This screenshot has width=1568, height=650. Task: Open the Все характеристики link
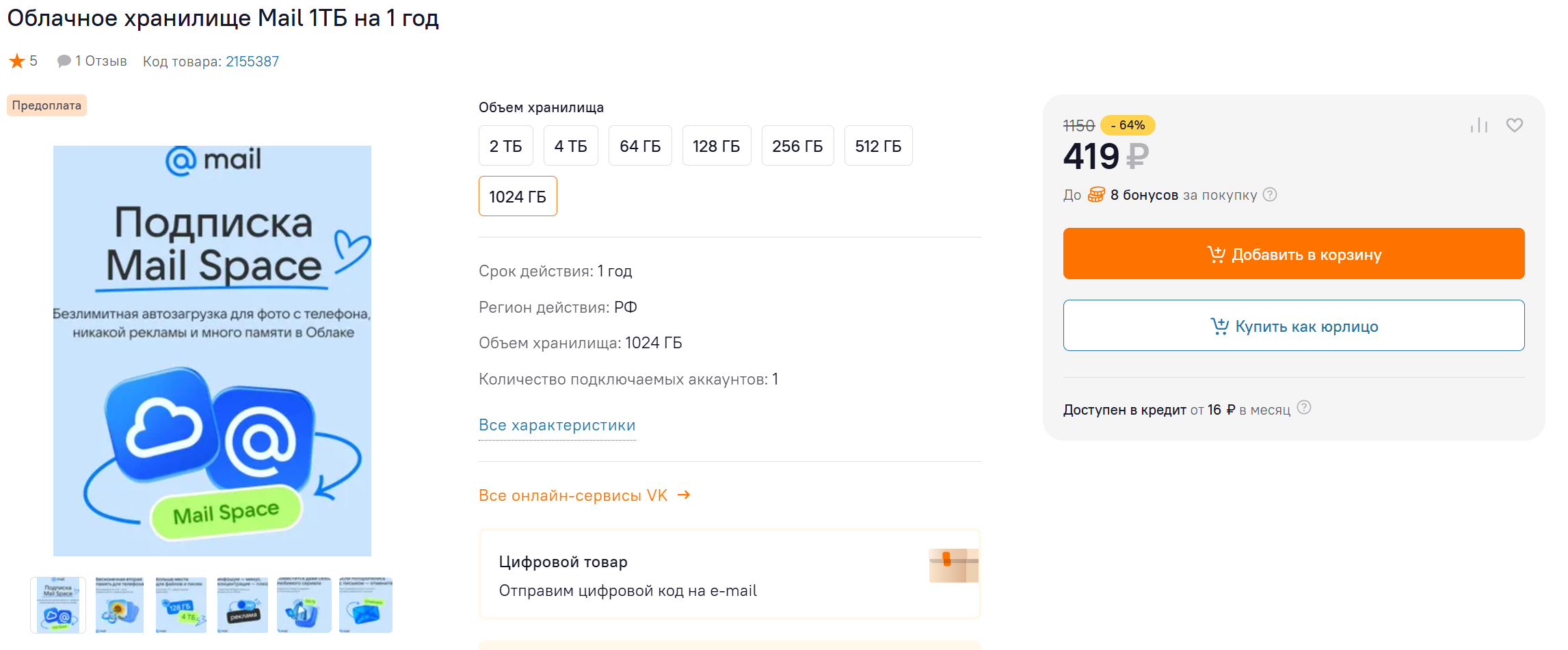click(x=557, y=425)
